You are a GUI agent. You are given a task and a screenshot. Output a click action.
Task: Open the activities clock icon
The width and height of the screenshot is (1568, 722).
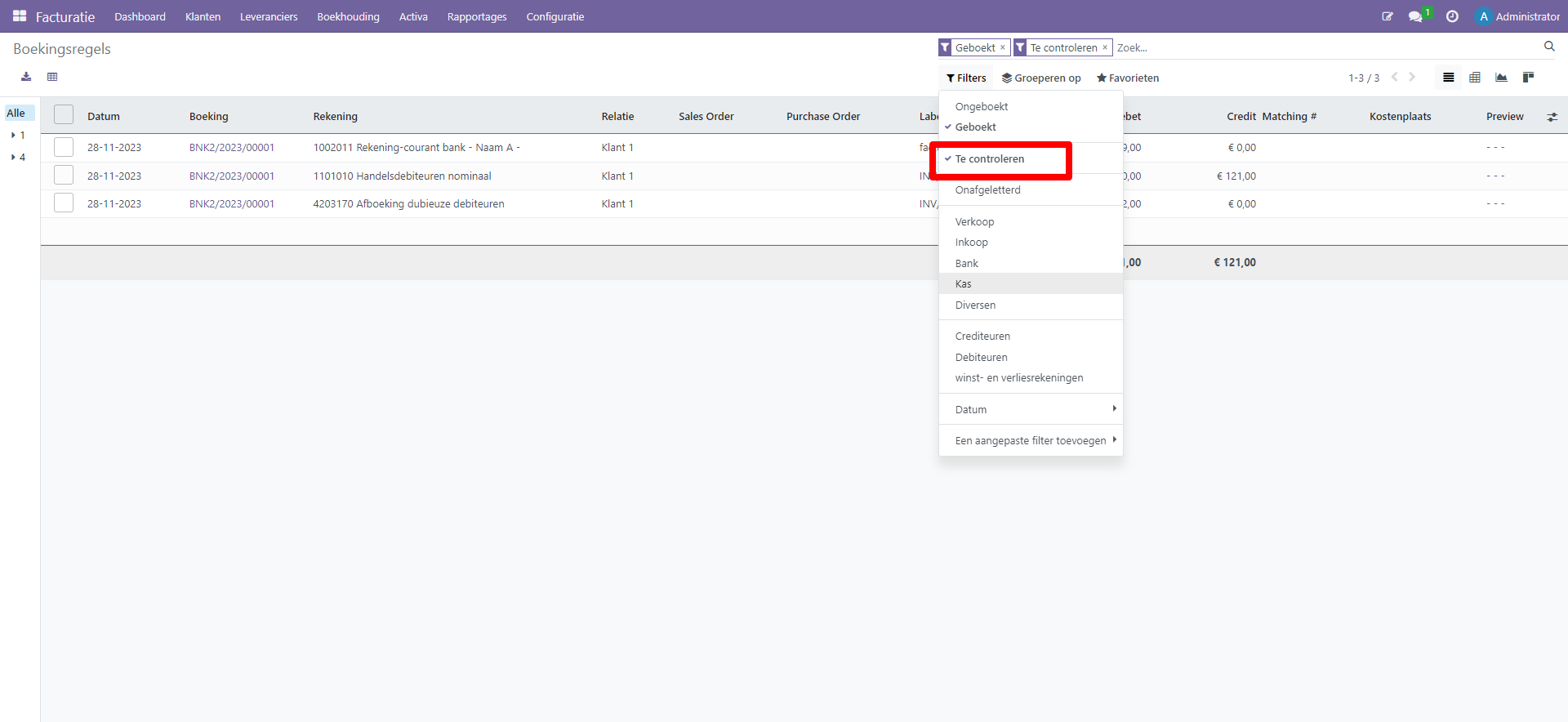tap(1452, 16)
